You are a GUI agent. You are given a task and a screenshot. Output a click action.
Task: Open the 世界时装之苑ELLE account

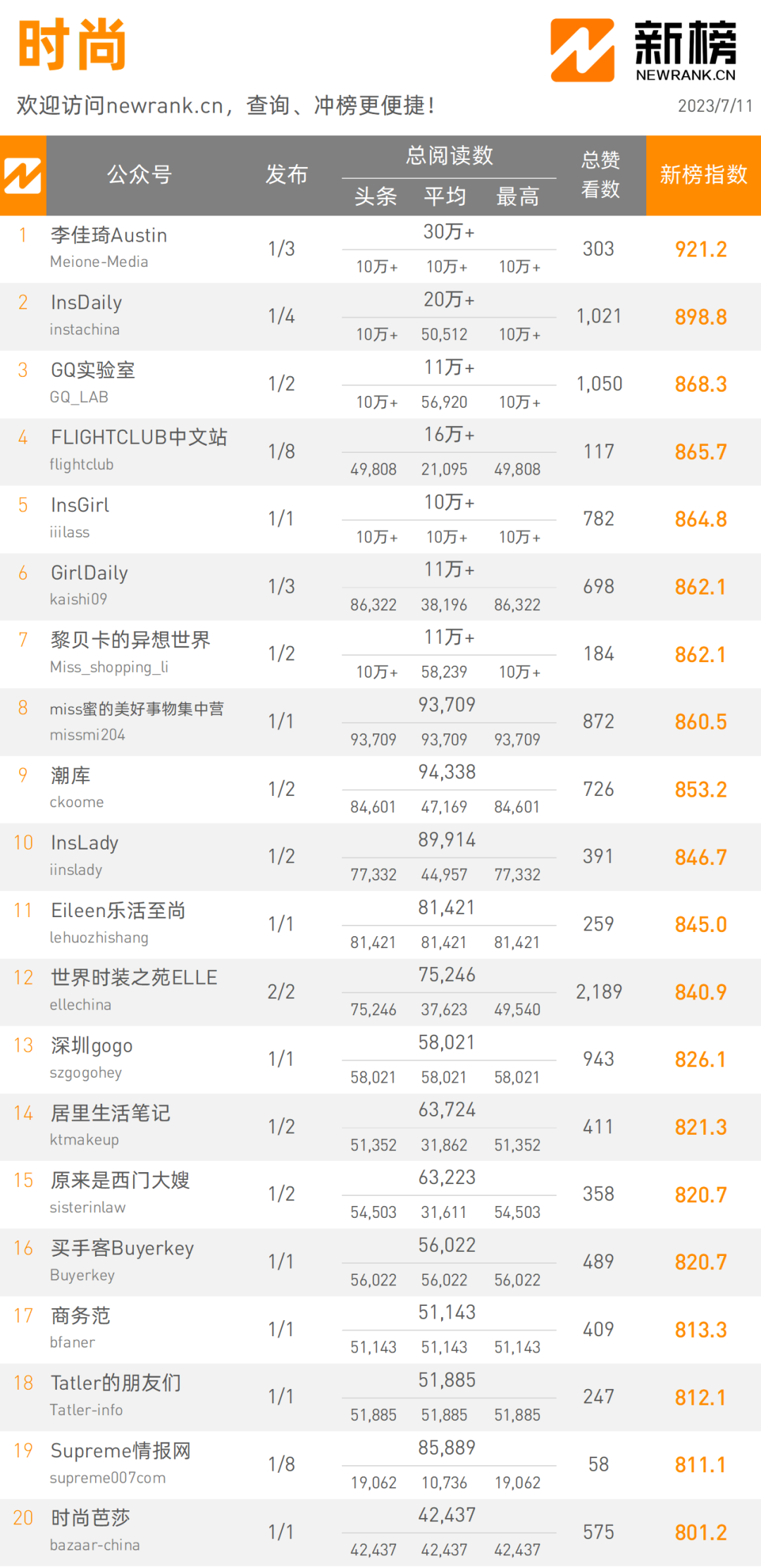click(134, 978)
